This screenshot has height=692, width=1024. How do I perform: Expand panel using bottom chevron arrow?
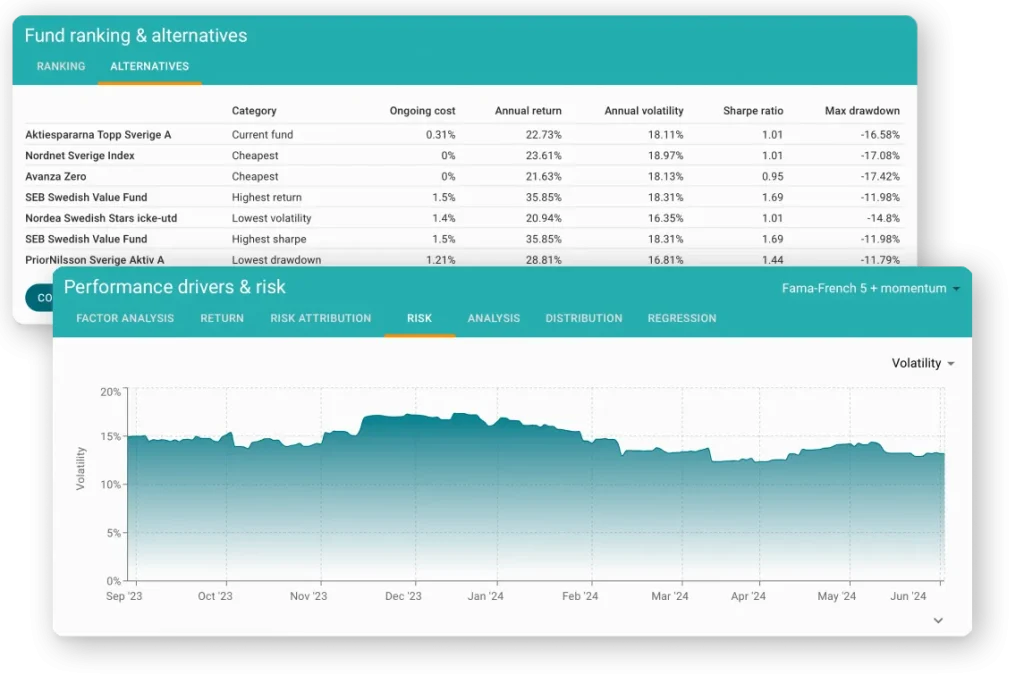tap(938, 620)
